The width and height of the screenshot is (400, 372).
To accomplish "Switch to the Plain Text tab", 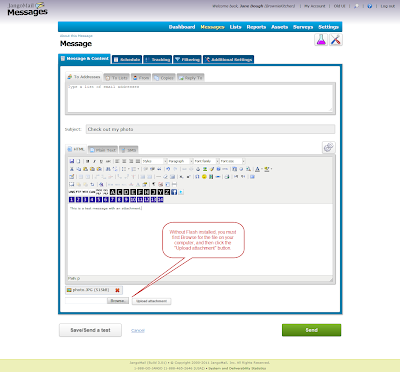I will pos(103,150).
